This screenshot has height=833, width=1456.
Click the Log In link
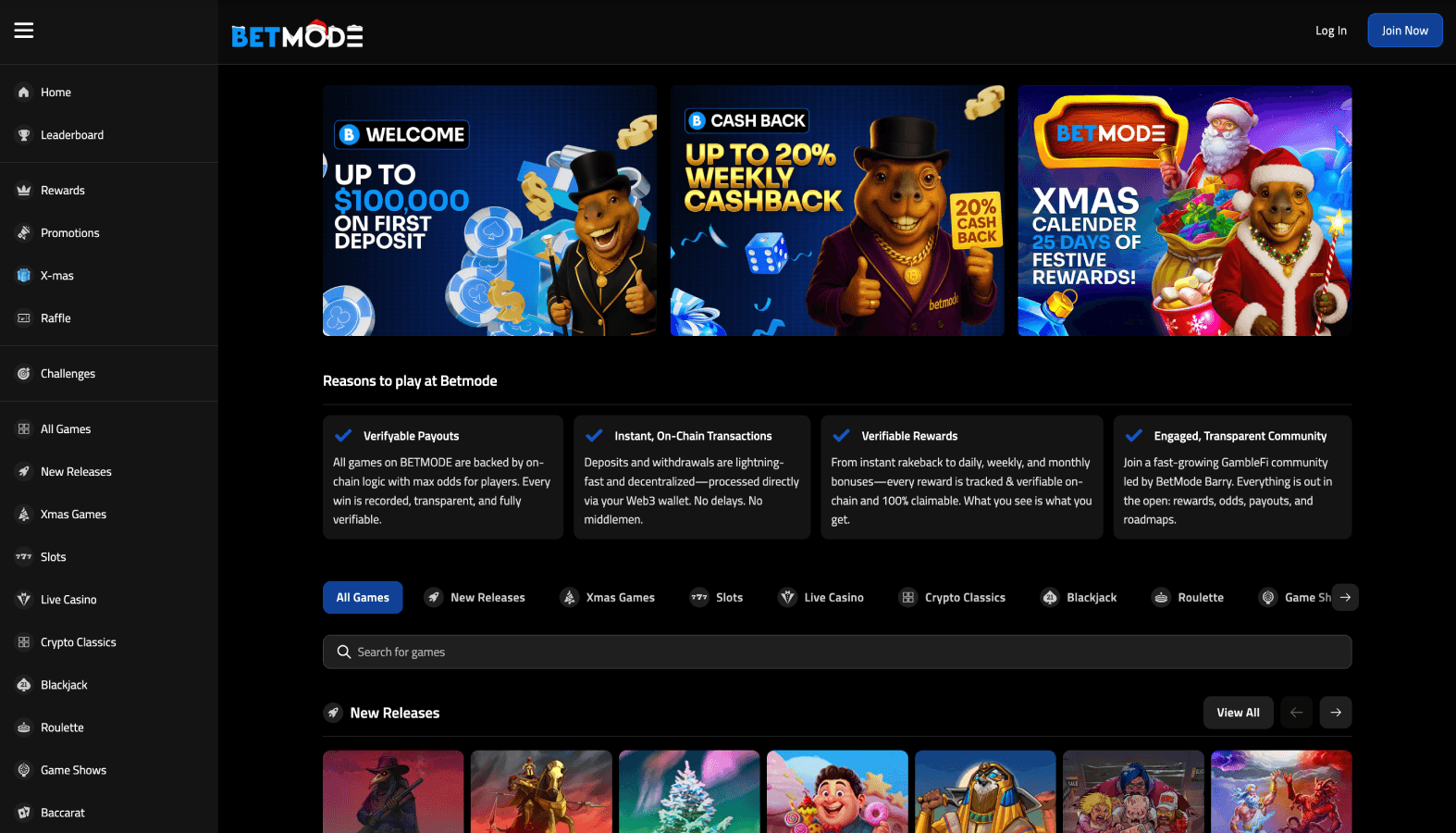[1331, 31]
